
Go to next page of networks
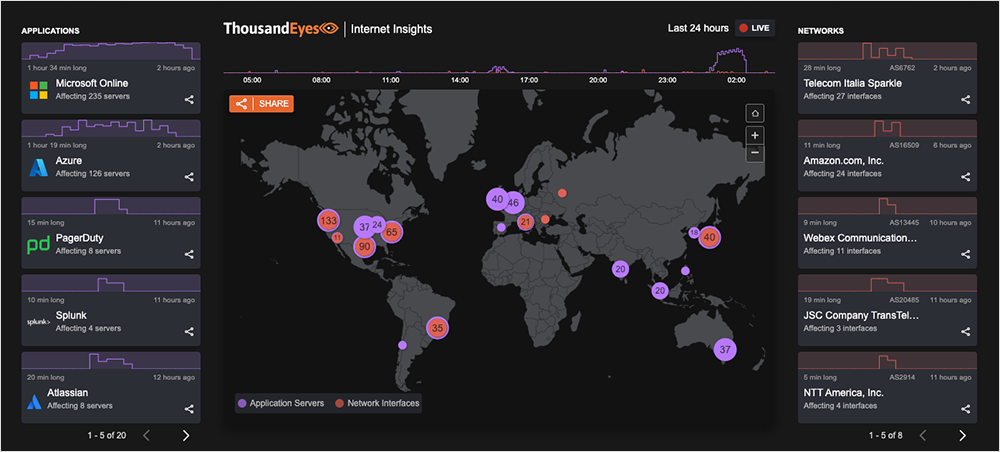pos(962,435)
